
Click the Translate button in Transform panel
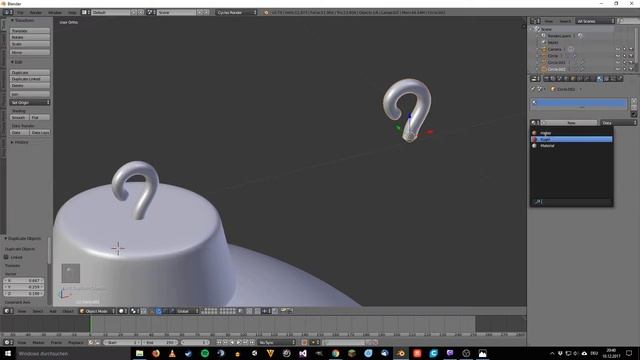30,31
